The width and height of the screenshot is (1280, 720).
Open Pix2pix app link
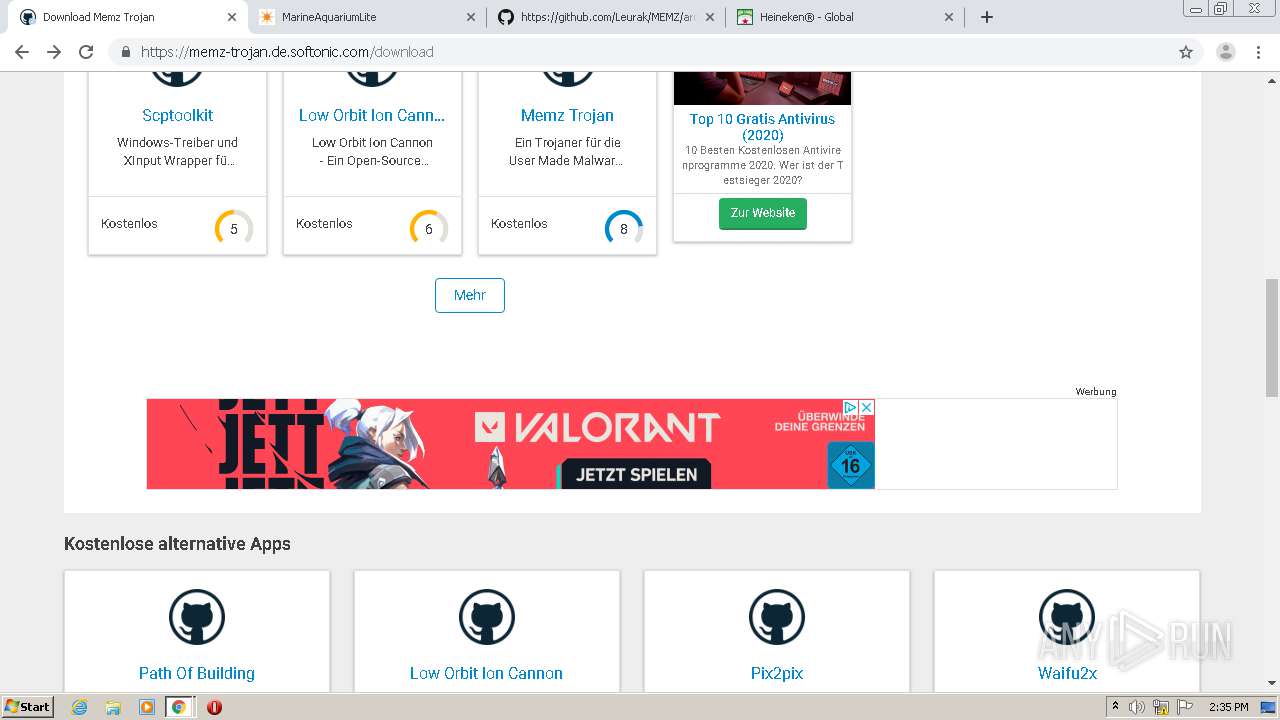pos(777,673)
